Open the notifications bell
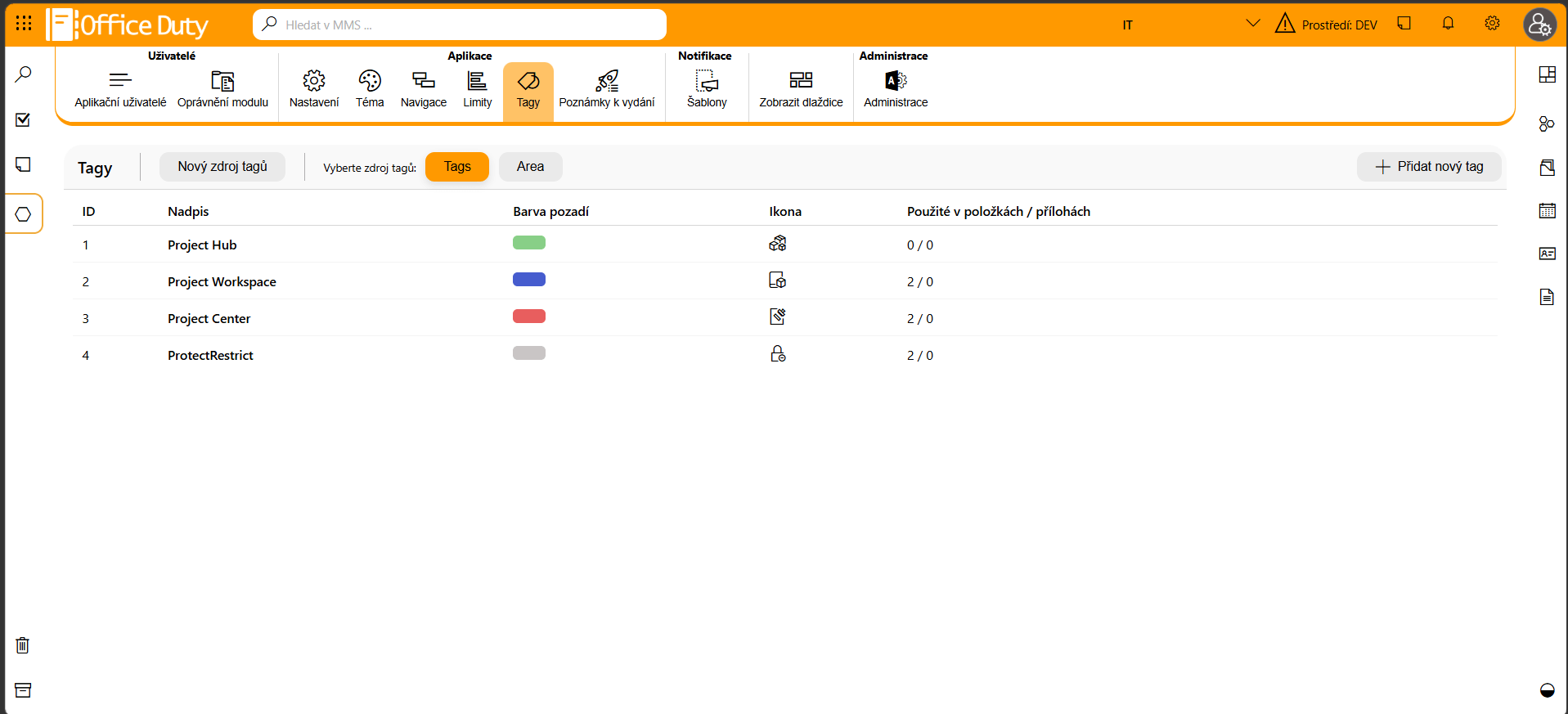The image size is (1568, 714). [1448, 24]
